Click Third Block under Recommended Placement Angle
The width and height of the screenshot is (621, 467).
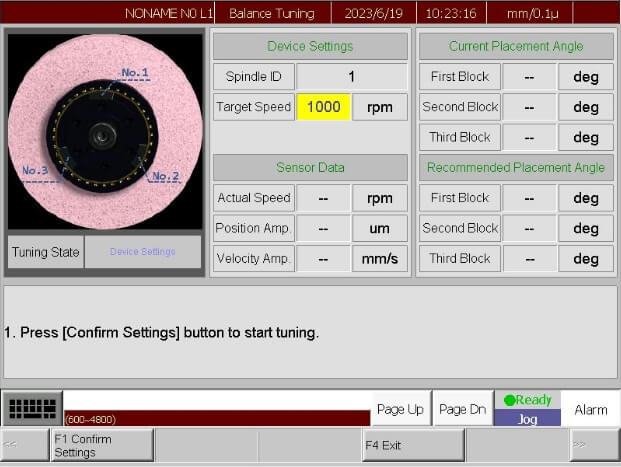pyautogui.click(x=460, y=259)
